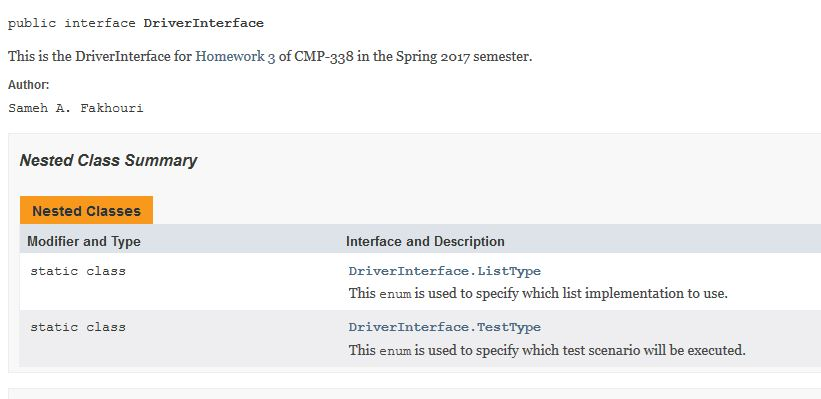The height and width of the screenshot is (399, 821).
Task: Click the Nested Class Summary heading
Action: 108,160
